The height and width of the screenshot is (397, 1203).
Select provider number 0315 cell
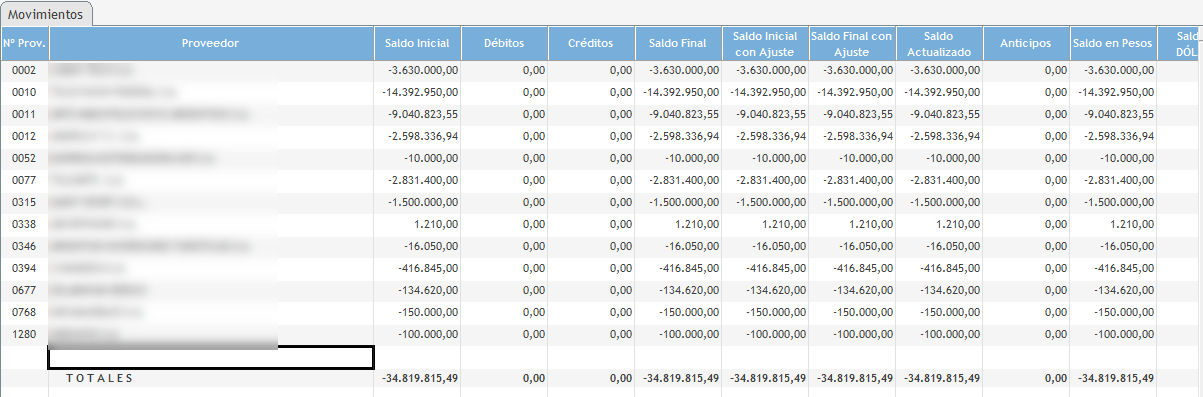[24, 202]
